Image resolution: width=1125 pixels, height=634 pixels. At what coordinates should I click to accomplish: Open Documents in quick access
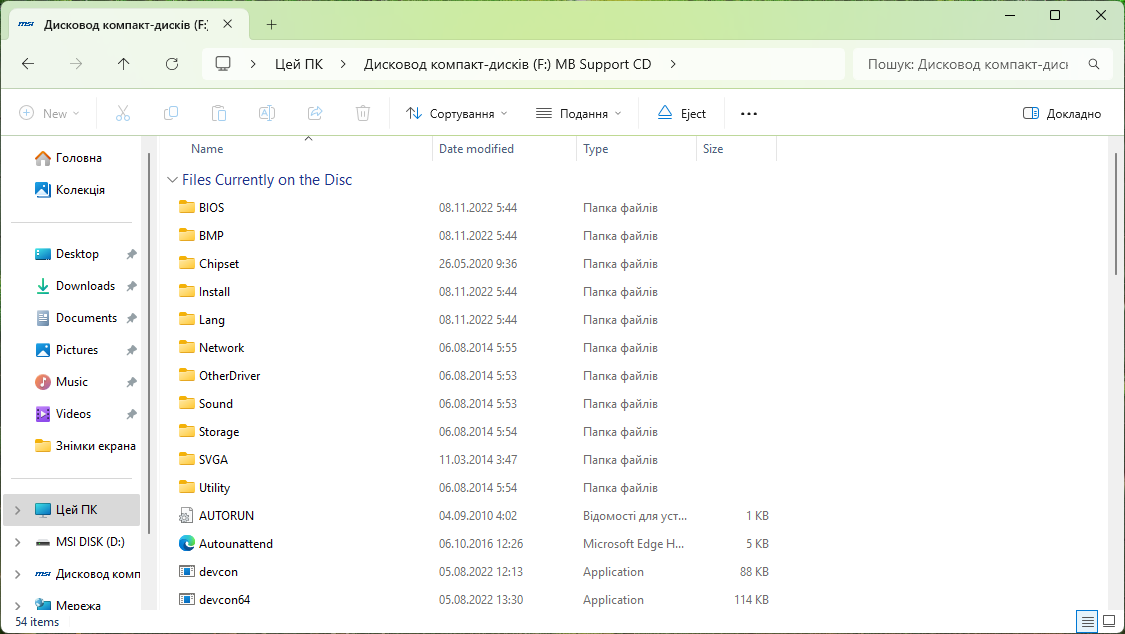pos(76,318)
